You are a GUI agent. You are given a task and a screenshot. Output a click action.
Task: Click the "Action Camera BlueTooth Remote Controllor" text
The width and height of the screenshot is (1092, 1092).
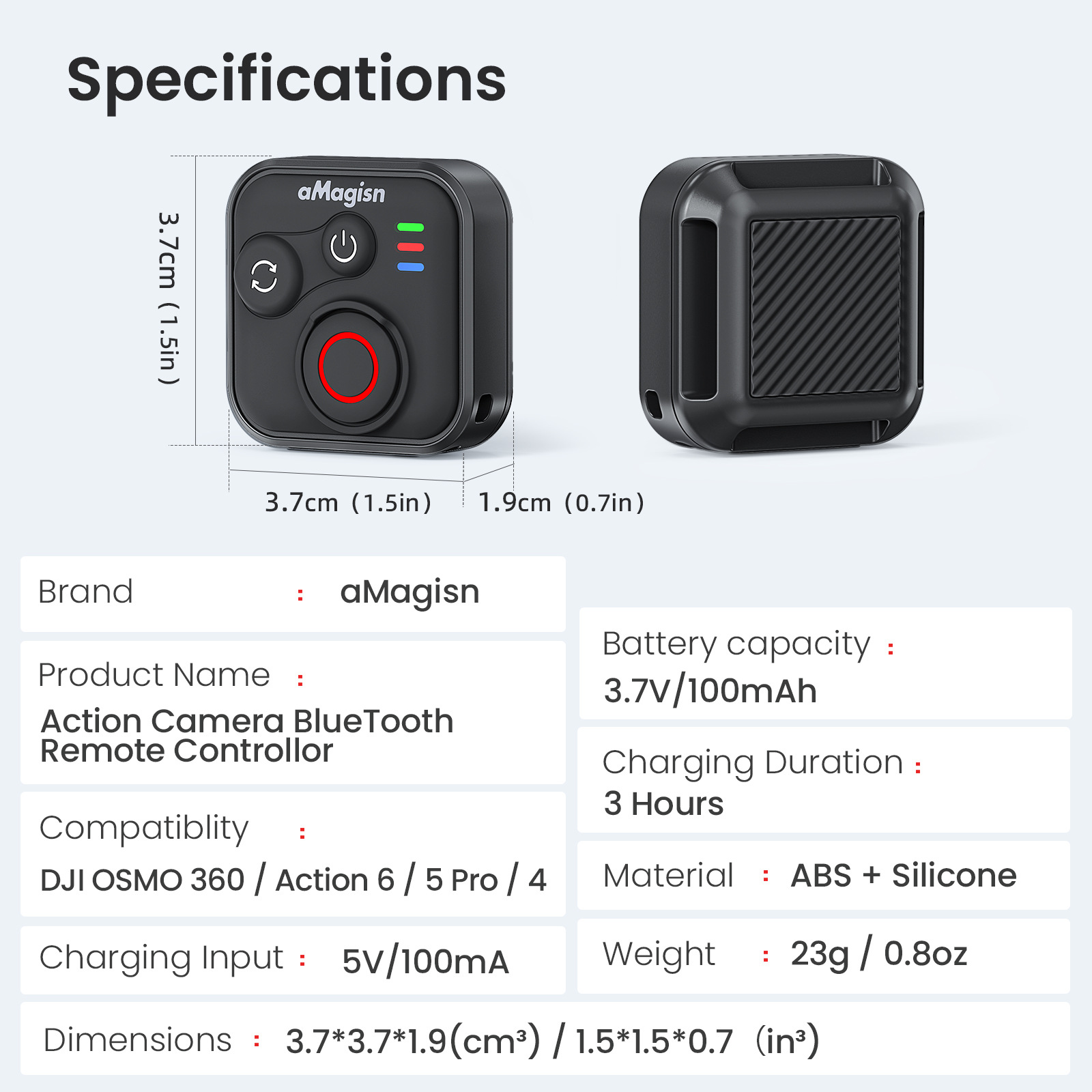[x=247, y=736]
